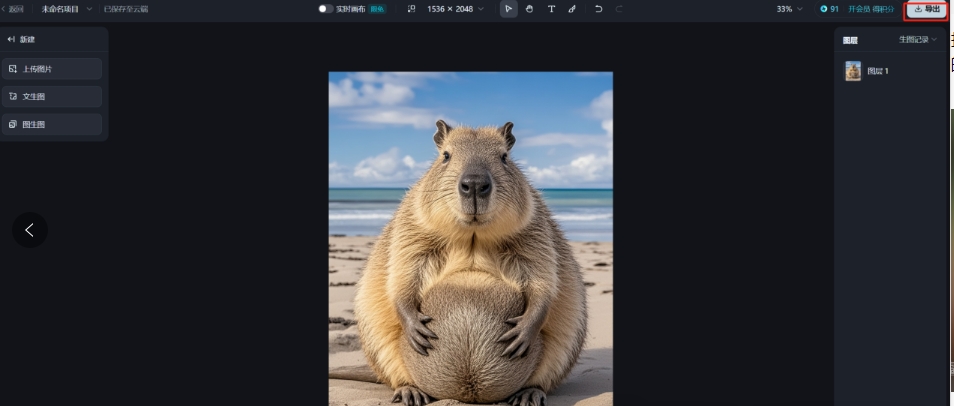Select the 图层 1 layer thumbnail
Screen dimensions: 954x406
[x=853, y=71]
